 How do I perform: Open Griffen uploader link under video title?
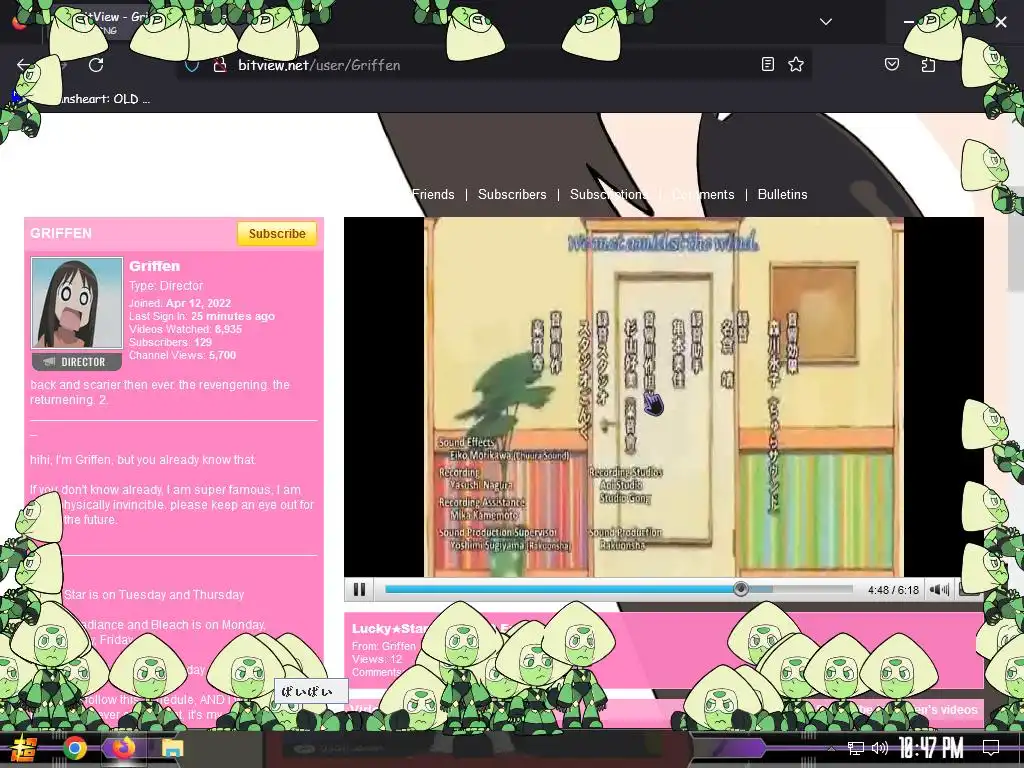click(x=398, y=646)
